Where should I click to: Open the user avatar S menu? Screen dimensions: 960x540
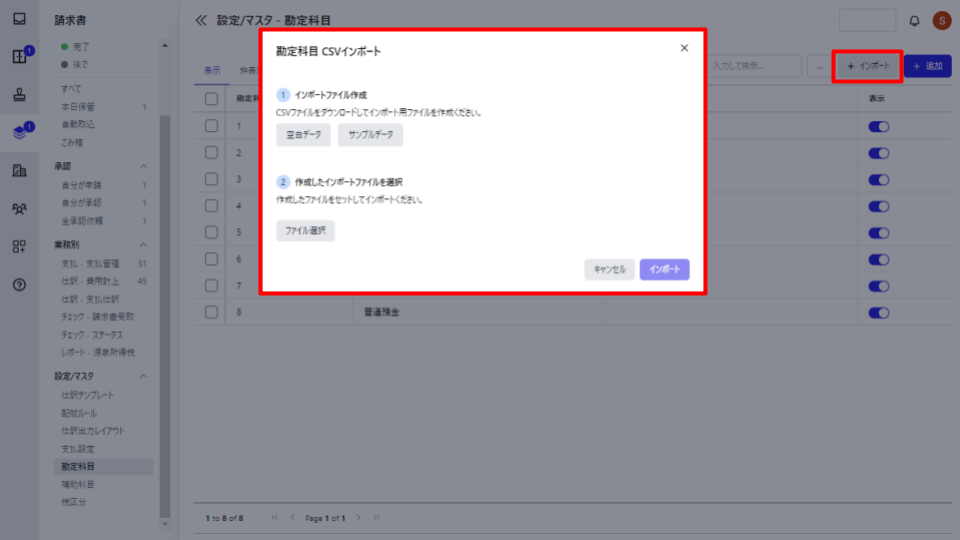(942, 20)
